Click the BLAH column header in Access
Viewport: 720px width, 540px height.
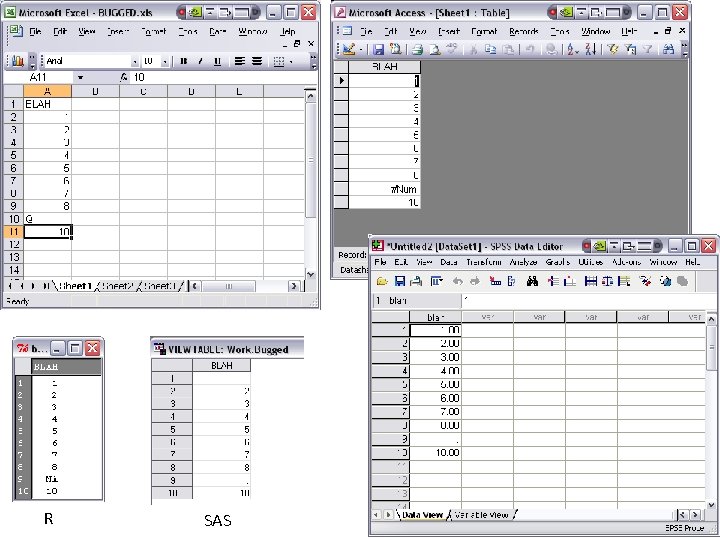click(x=385, y=67)
